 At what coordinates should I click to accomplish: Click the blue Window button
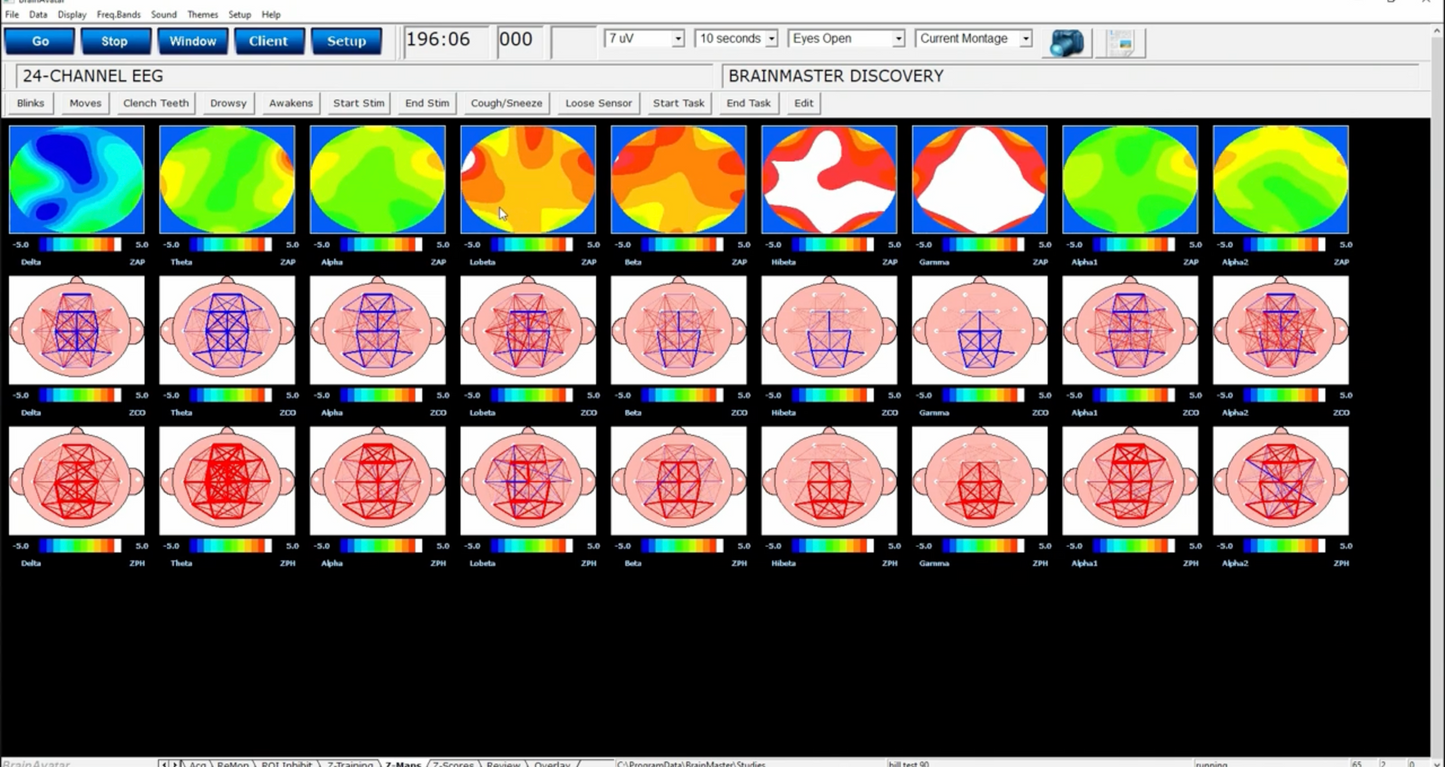pos(192,41)
